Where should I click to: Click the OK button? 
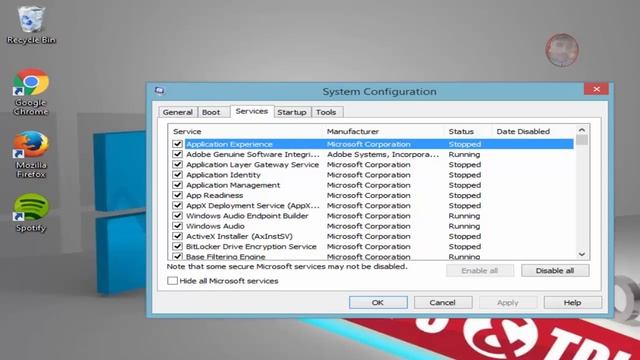click(x=378, y=302)
